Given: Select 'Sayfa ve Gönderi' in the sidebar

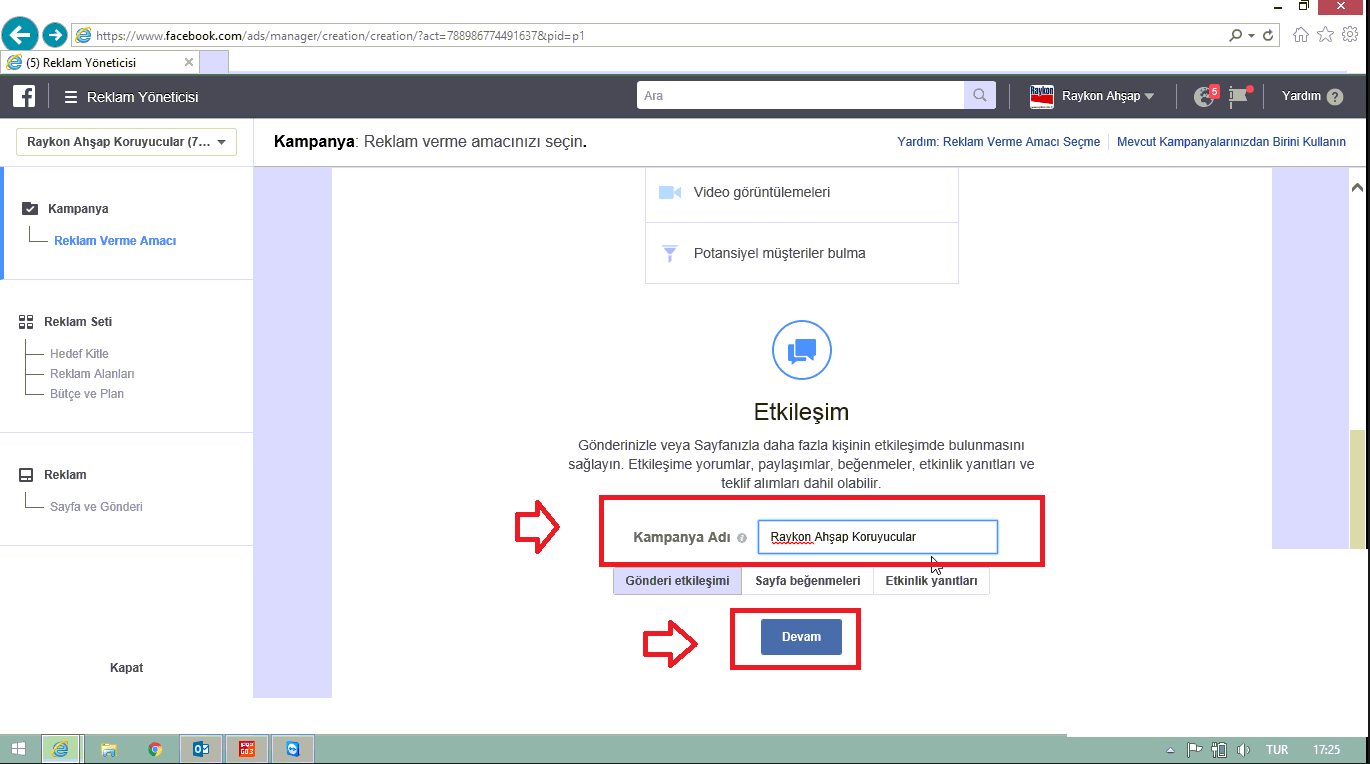Looking at the screenshot, I should (96, 507).
